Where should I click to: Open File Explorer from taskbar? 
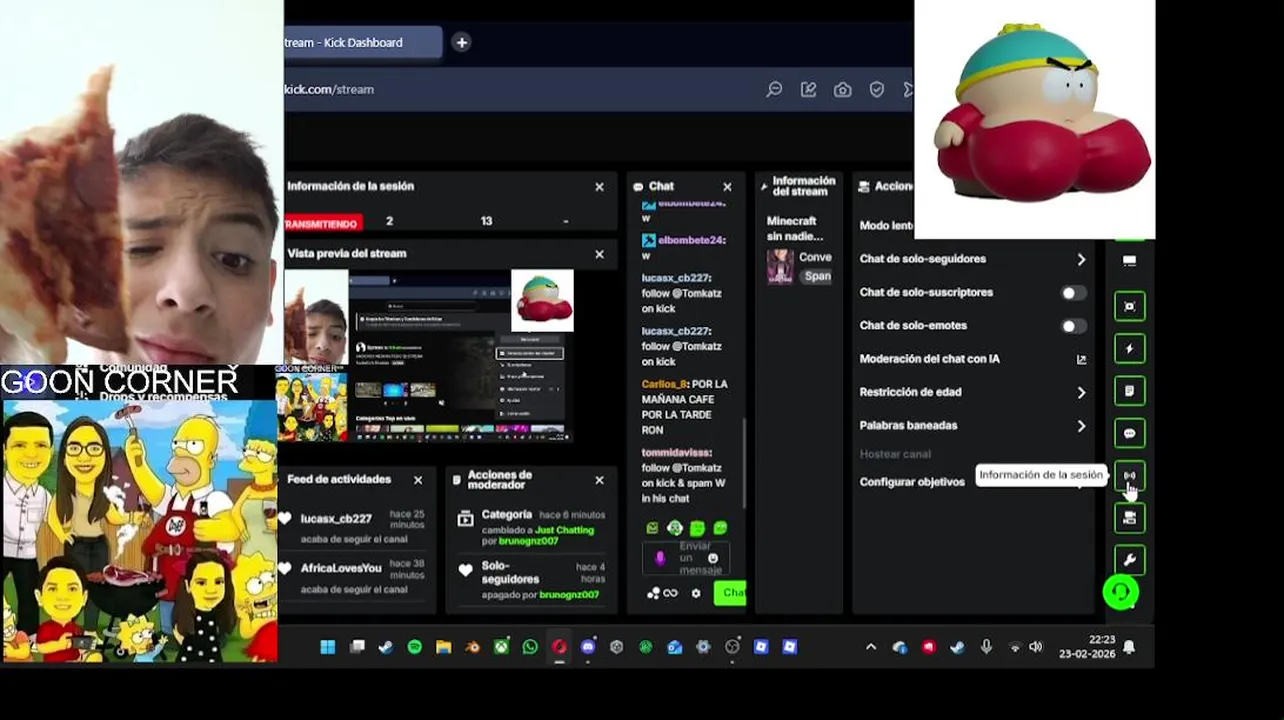(443, 647)
